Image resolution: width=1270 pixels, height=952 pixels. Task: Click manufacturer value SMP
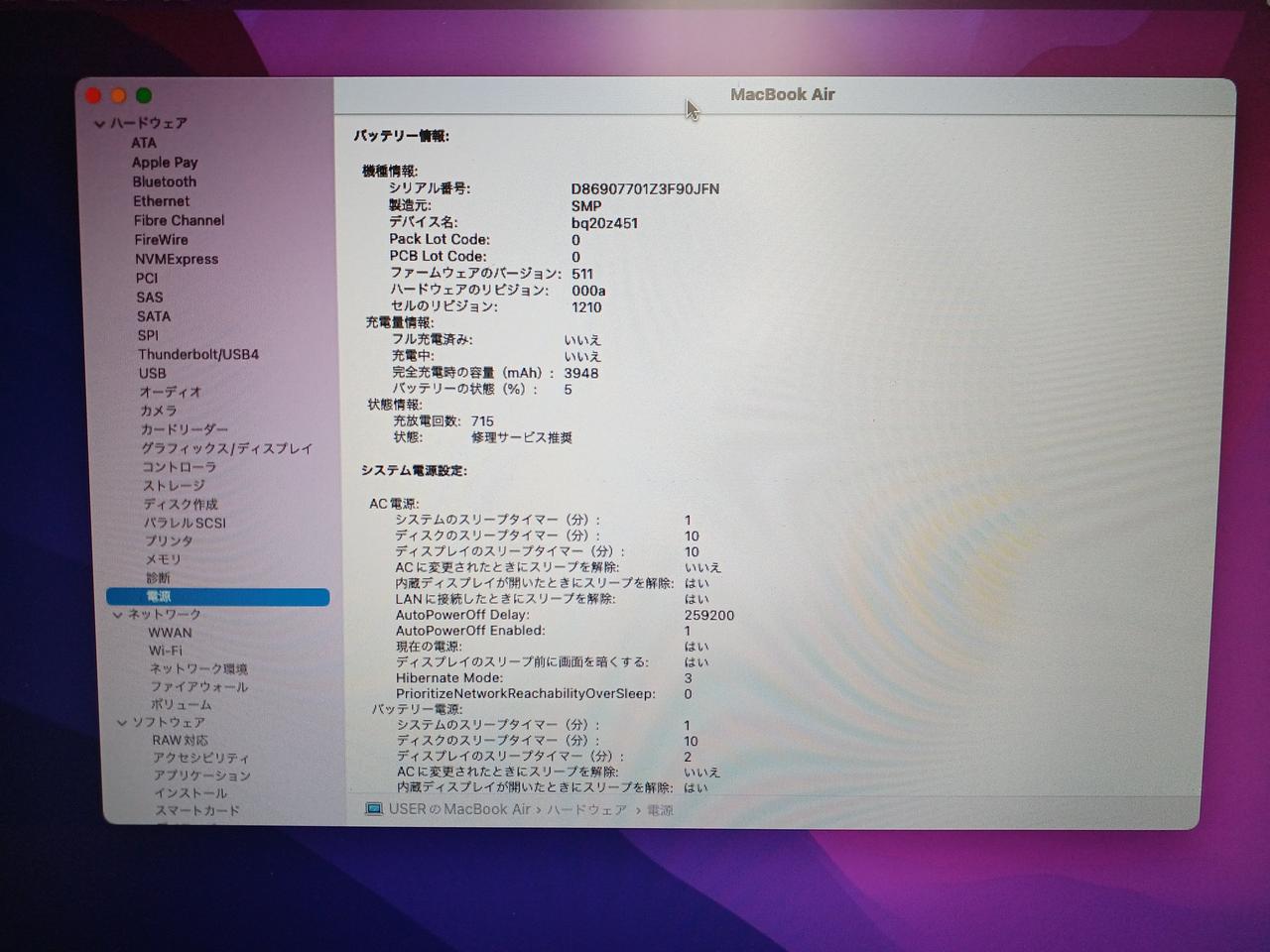click(586, 206)
